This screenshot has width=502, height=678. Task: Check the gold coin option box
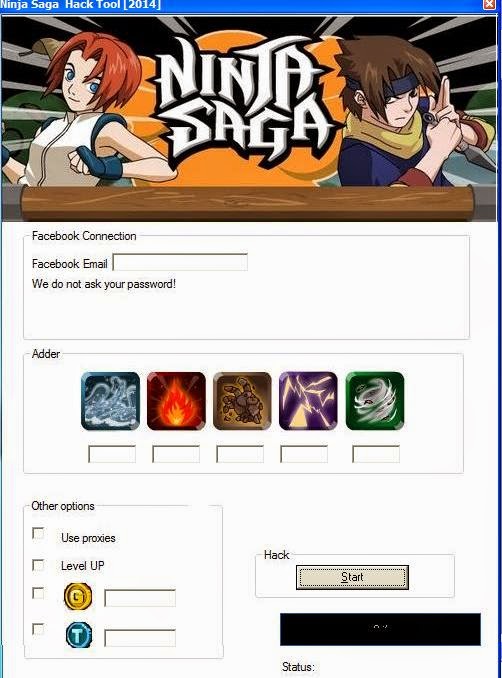[38, 593]
